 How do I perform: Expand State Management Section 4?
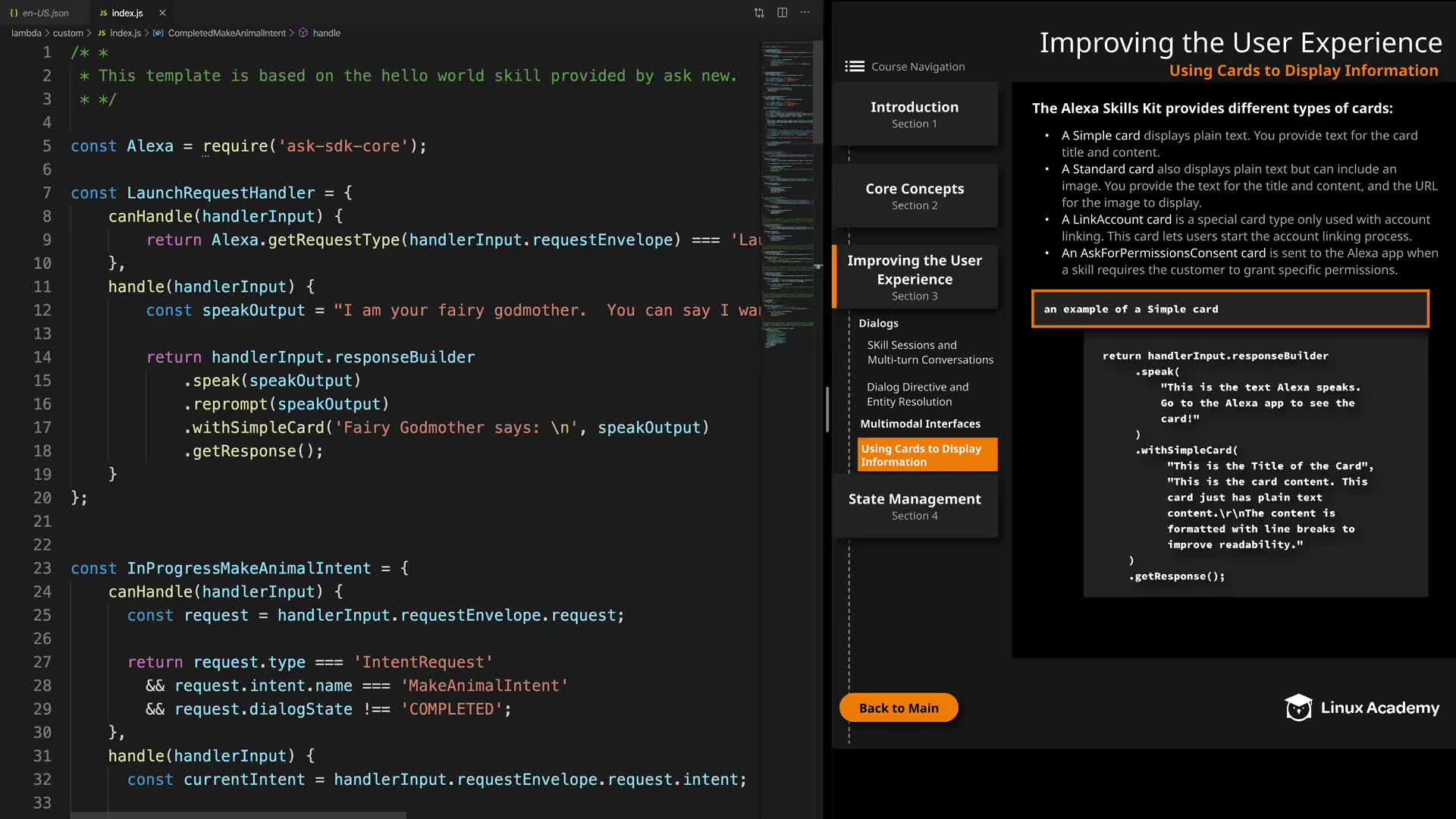click(x=915, y=506)
